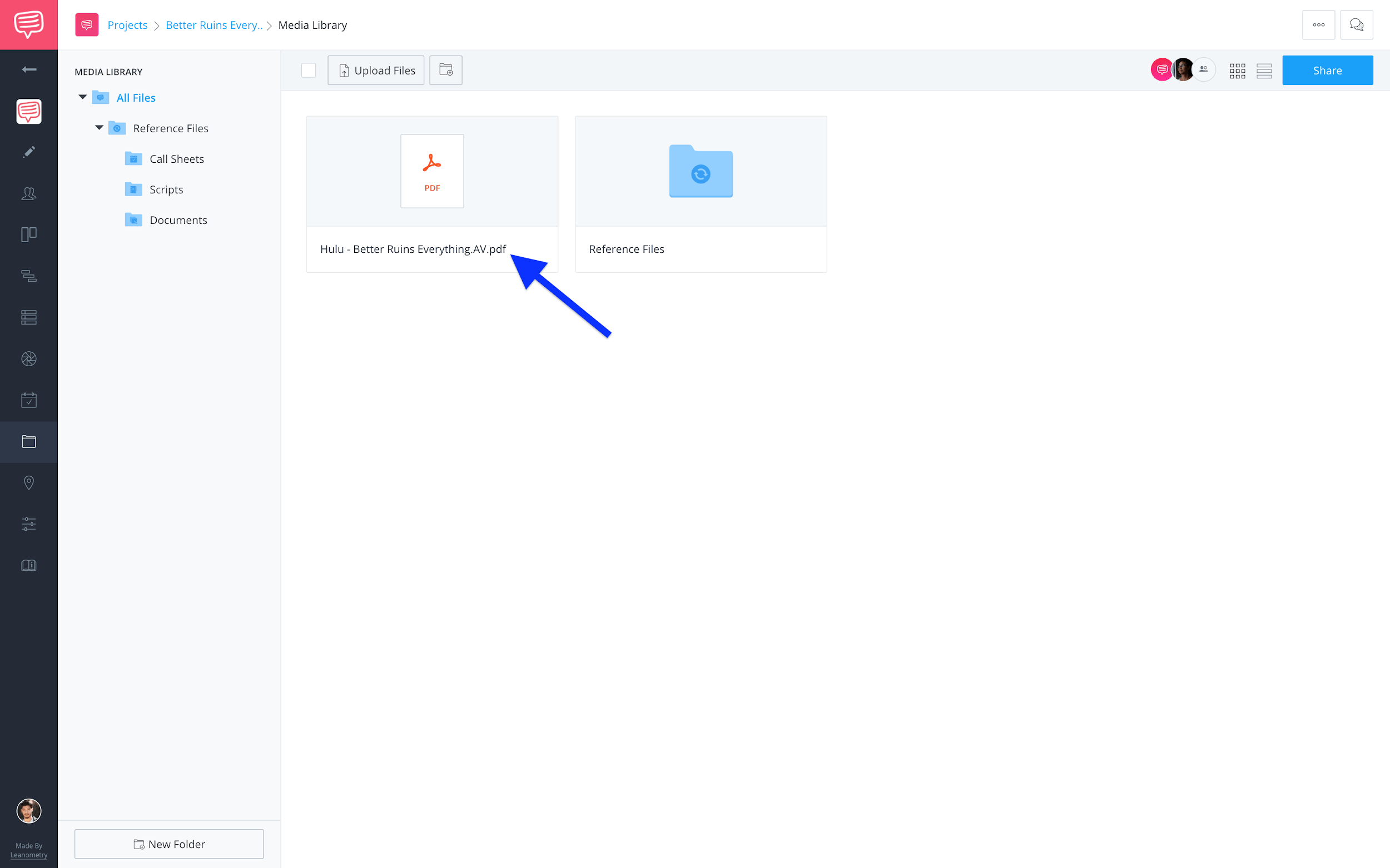Toggle the list view icon

pyautogui.click(x=1264, y=70)
